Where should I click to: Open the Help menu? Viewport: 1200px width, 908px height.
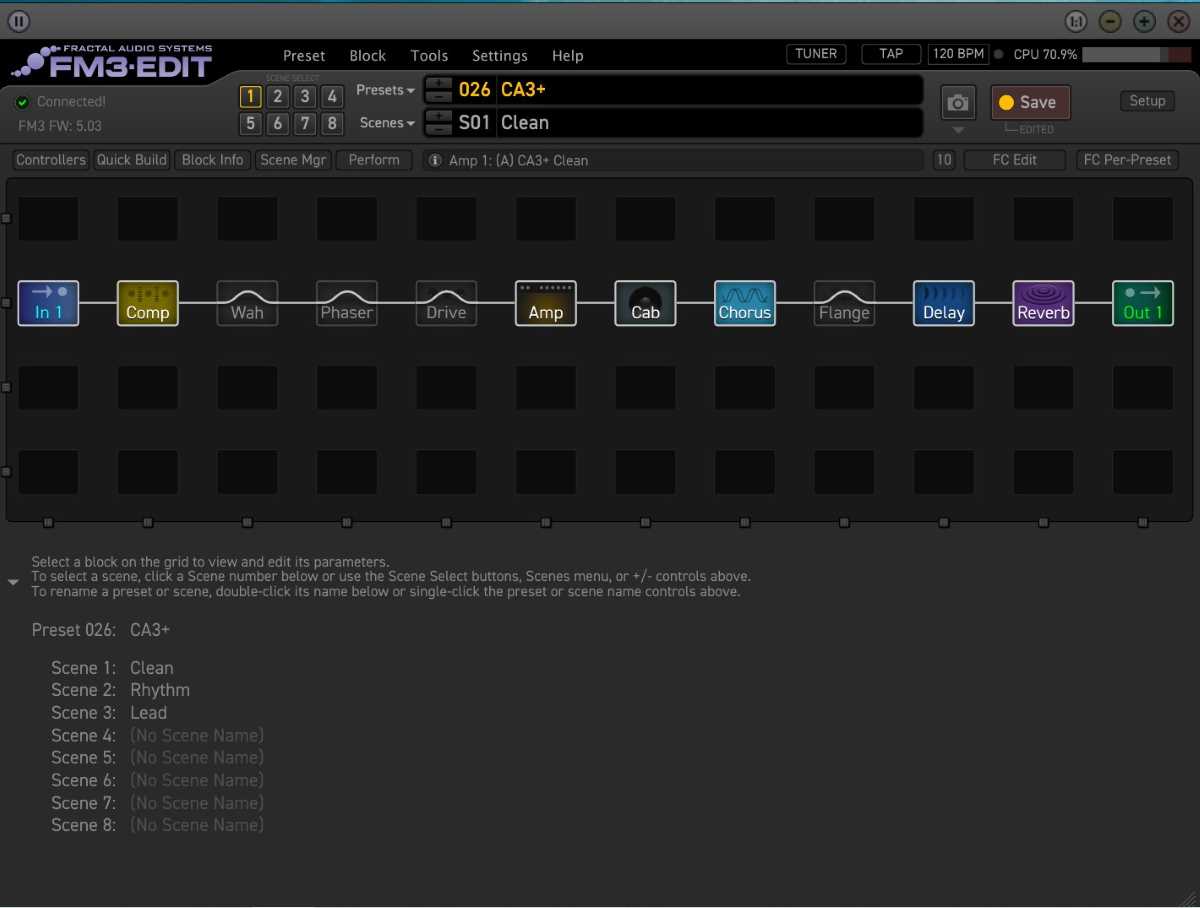point(568,56)
